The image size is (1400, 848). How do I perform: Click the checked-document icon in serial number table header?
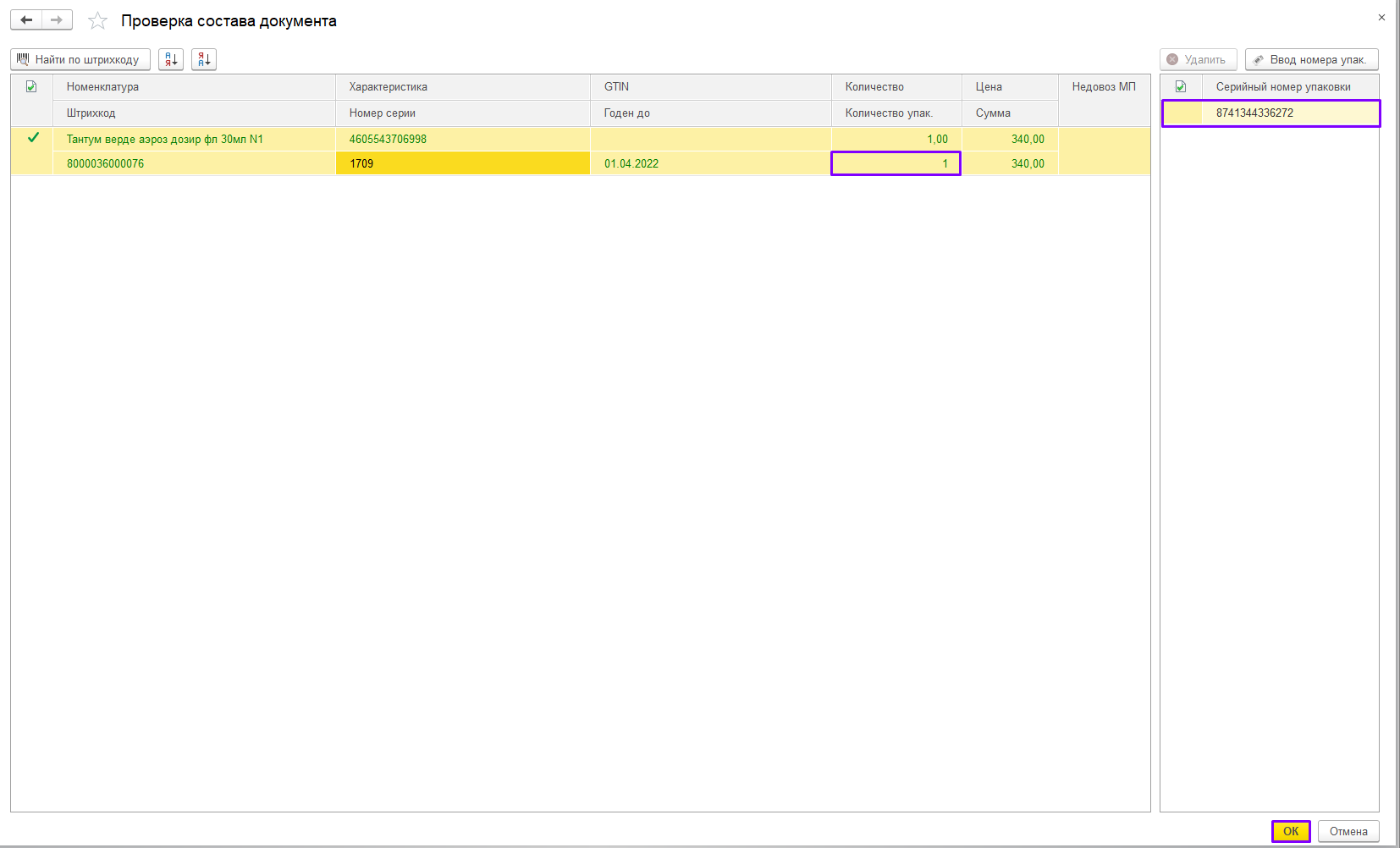click(1181, 86)
